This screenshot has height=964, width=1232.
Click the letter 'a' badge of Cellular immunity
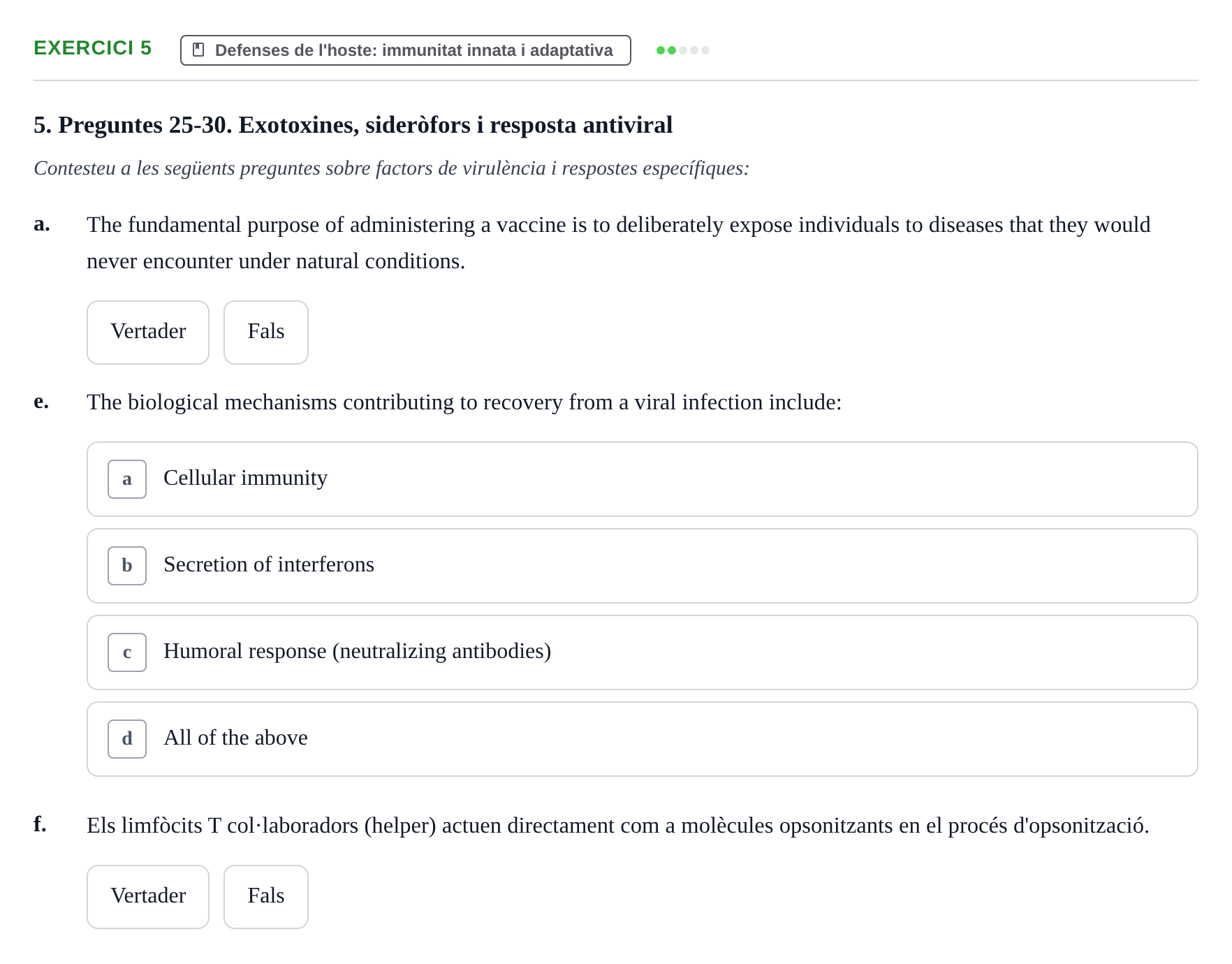(x=127, y=479)
